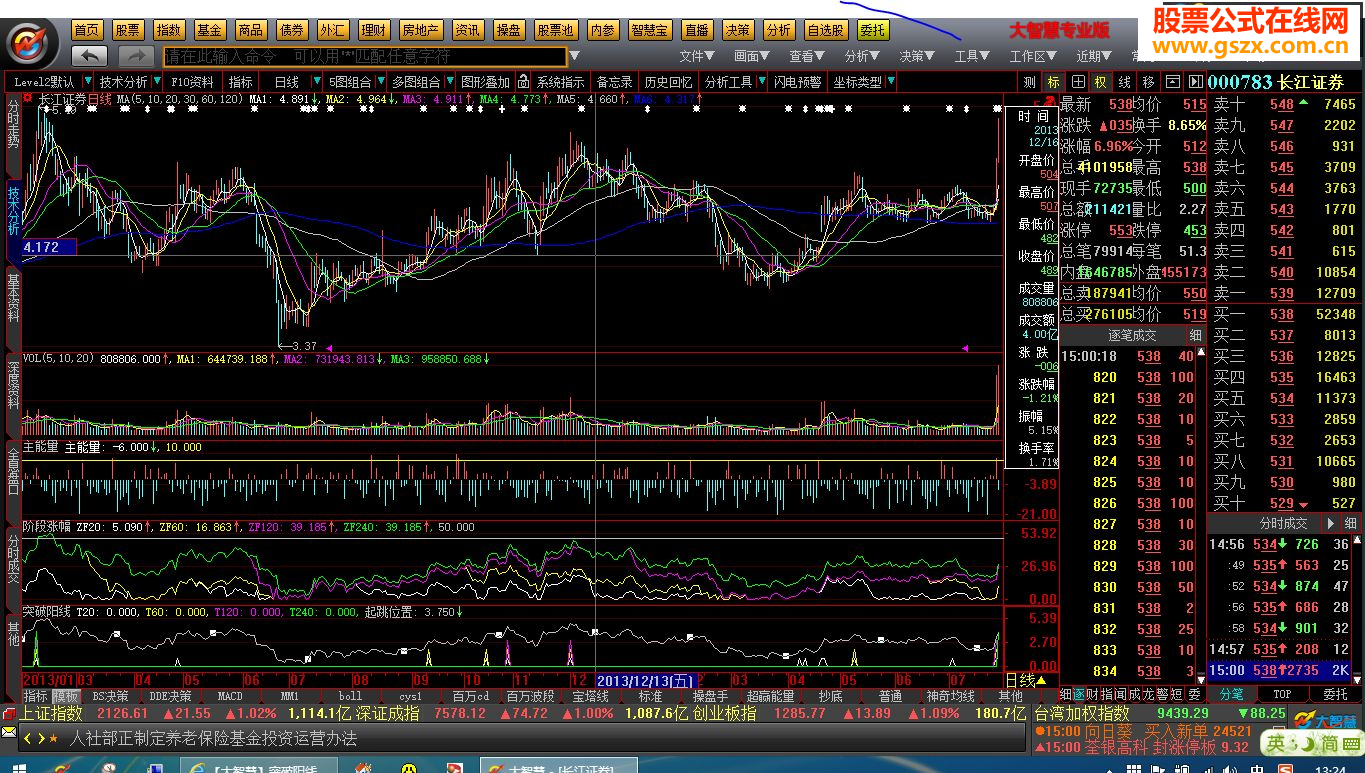This screenshot has height=773, width=1365.
Task: Click the grid crosshair icon in toolbar
Action: tap(1078, 82)
